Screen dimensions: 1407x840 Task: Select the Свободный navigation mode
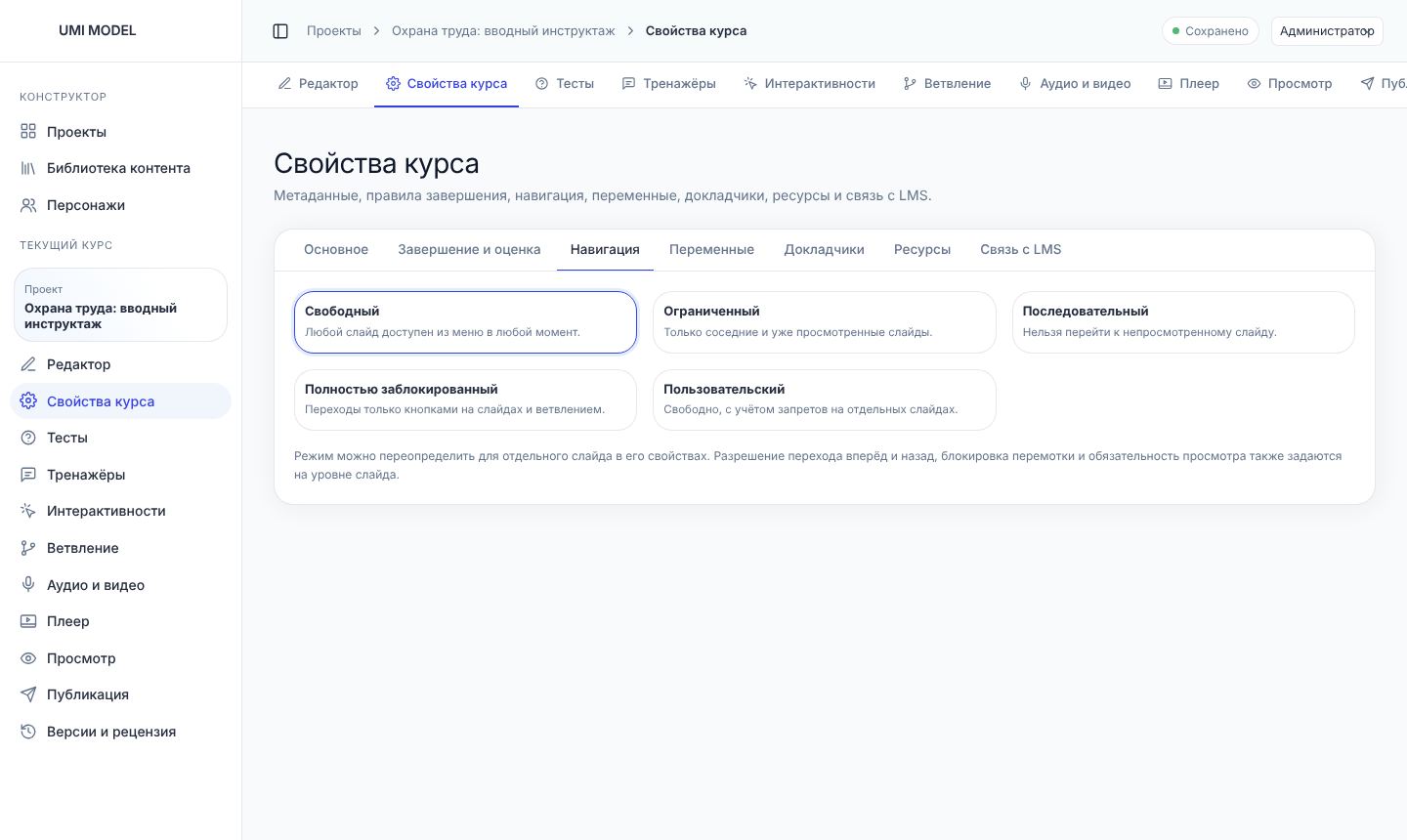click(465, 322)
